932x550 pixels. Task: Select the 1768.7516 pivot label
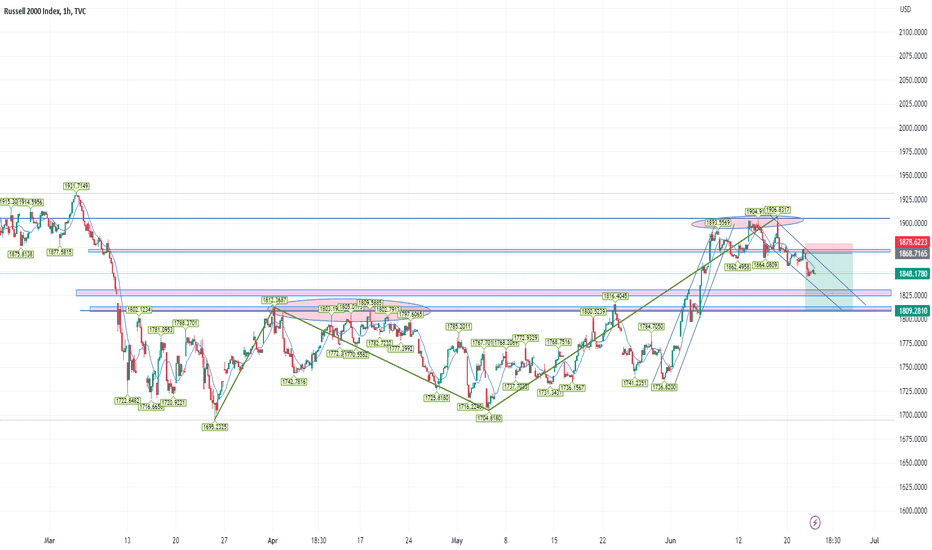[x=559, y=342]
